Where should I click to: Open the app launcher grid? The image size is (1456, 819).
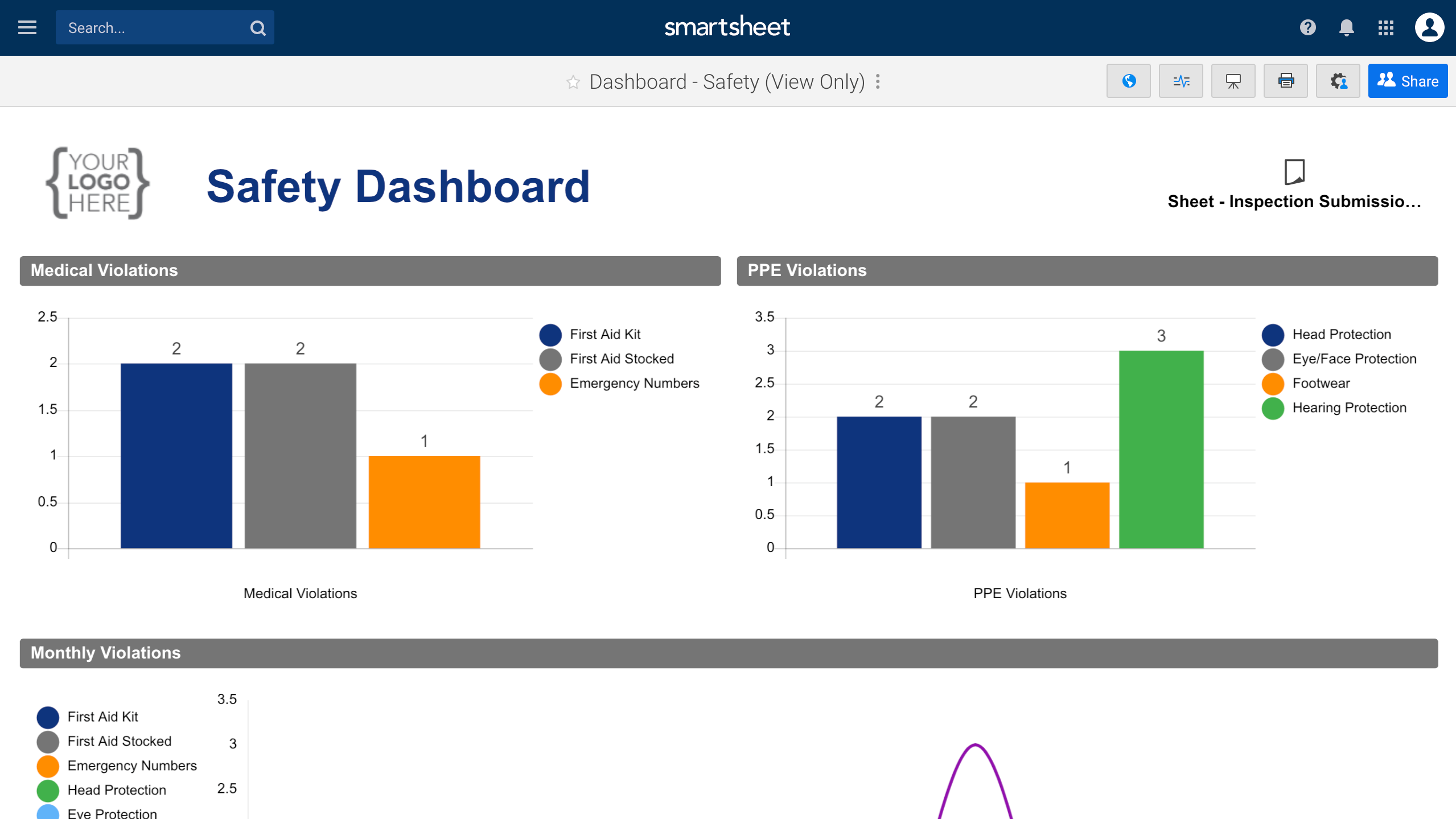pos(1385,27)
